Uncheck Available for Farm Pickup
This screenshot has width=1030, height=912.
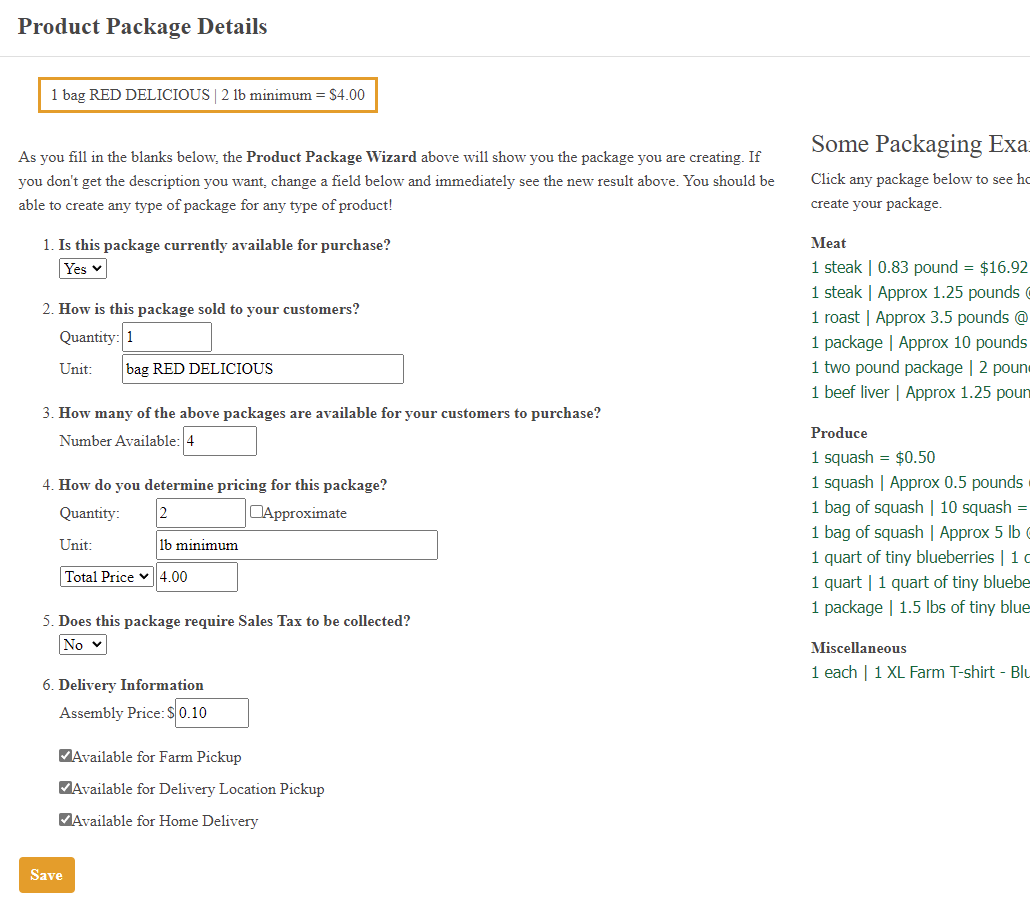click(66, 756)
